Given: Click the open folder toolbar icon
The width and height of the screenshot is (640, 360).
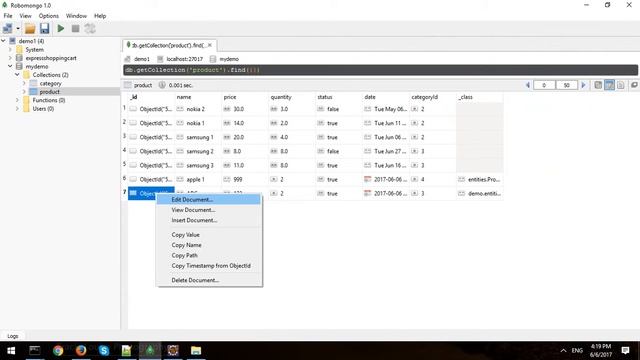Looking at the screenshot, I should pyautogui.click(x=30, y=29).
